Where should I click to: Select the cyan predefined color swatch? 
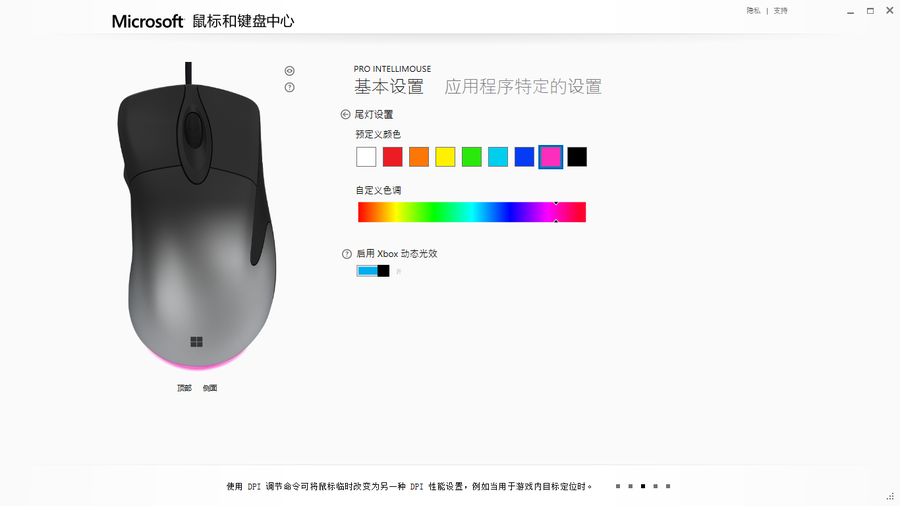[498, 157]
